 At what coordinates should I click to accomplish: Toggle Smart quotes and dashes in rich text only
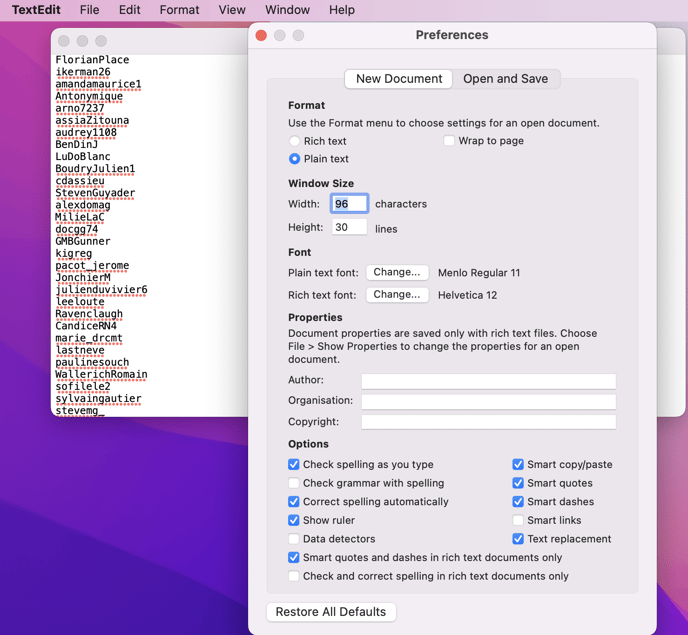click(x=294, y=557)
